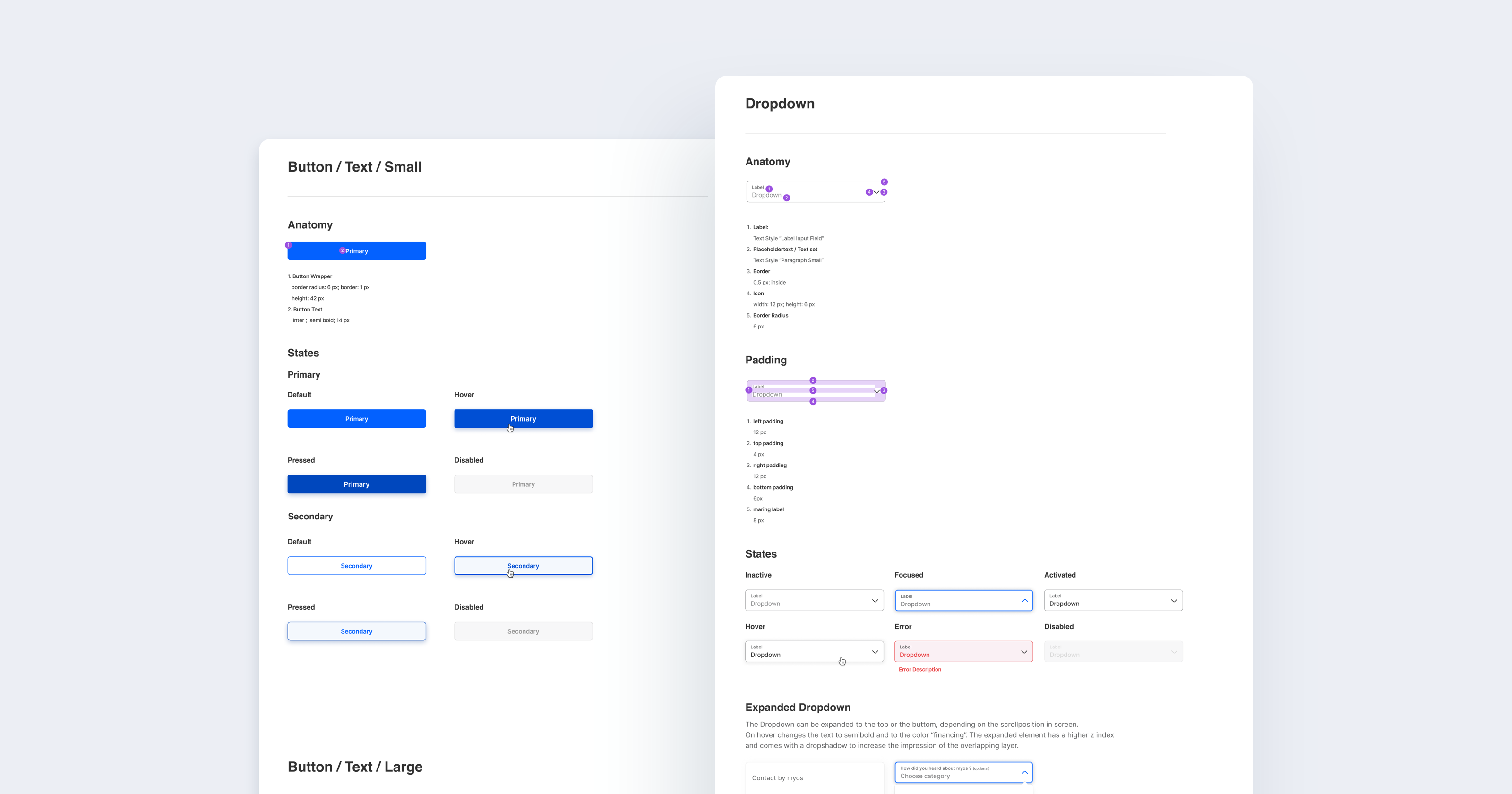The image size is (1512, 794).
Task: Click the chevron icon in the Activated dropdown
Action: [1174, 600]
